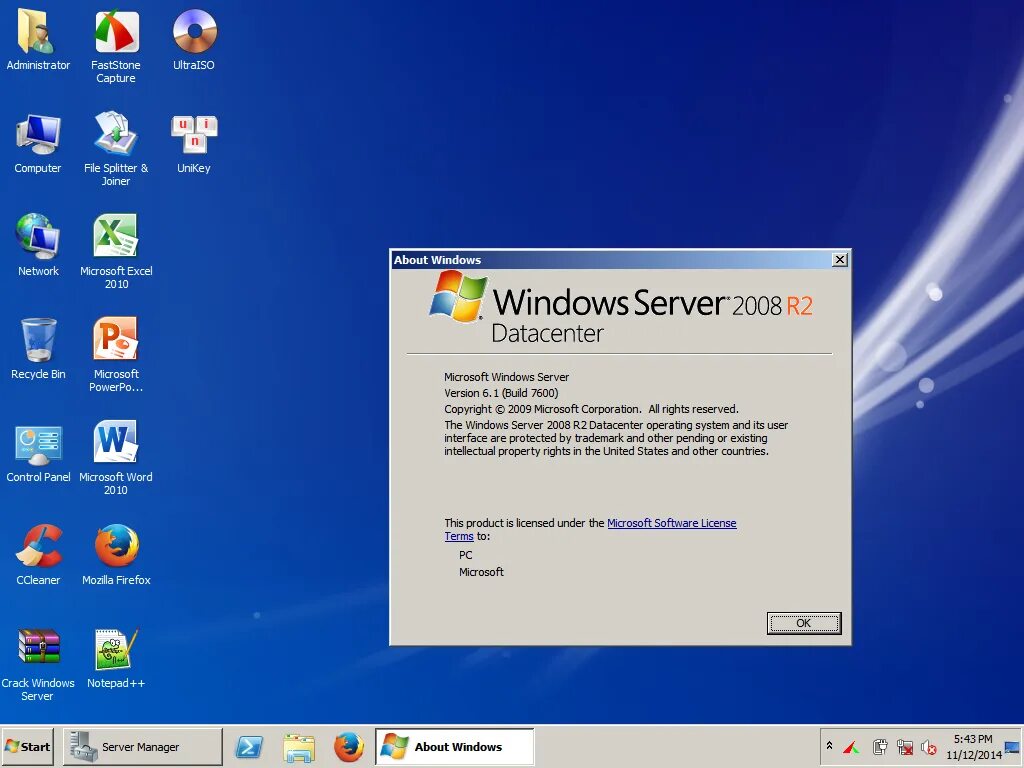Click the Windows flag logo in dialog
Image resolution: width=1024 pixels, height=768 pixels.
(458, 296)
